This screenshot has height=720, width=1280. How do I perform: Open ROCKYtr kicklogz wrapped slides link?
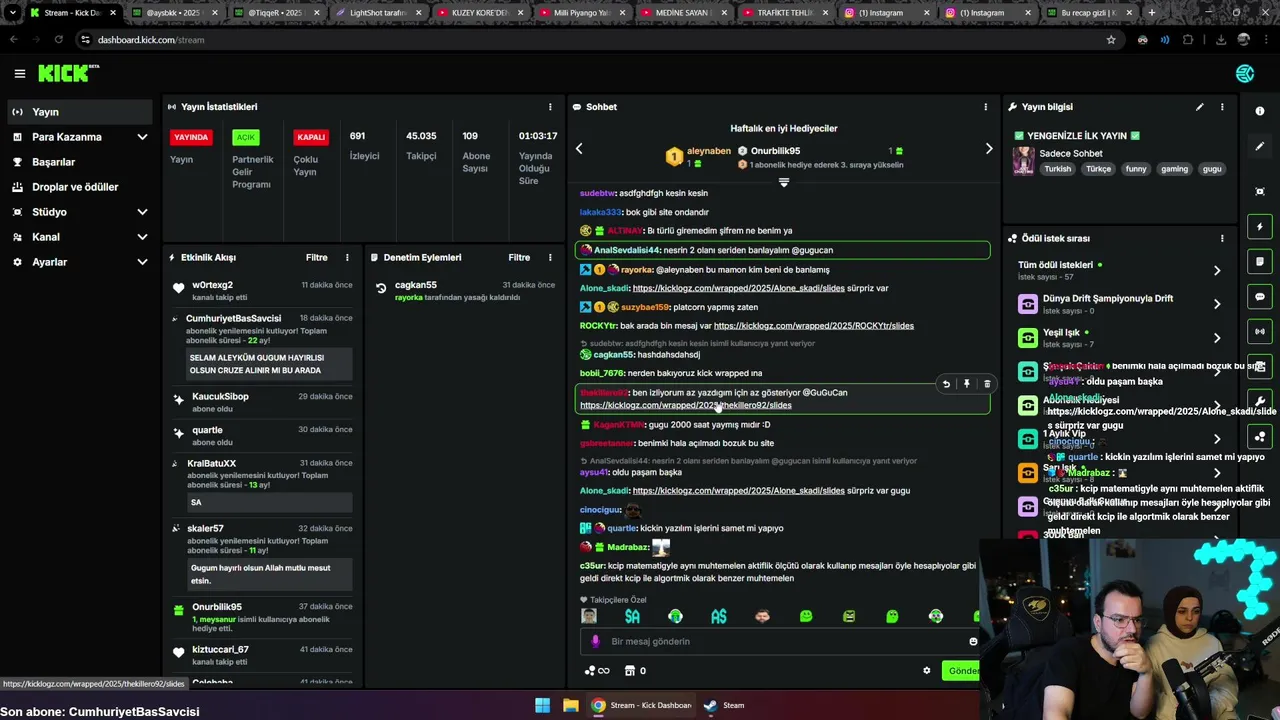pos(814,326)
